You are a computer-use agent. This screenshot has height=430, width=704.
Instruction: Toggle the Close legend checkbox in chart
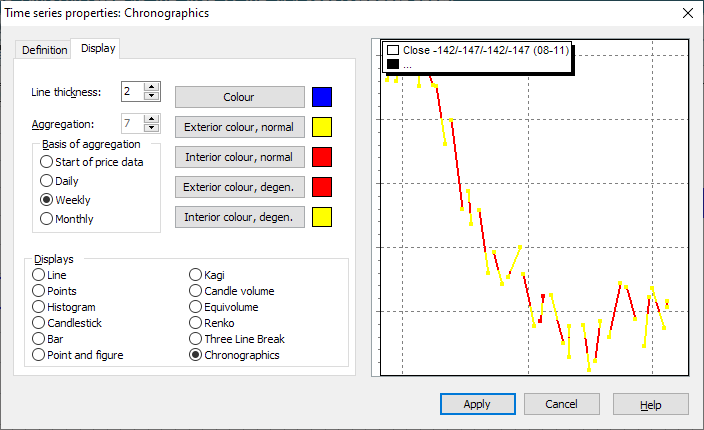[393, 49]
